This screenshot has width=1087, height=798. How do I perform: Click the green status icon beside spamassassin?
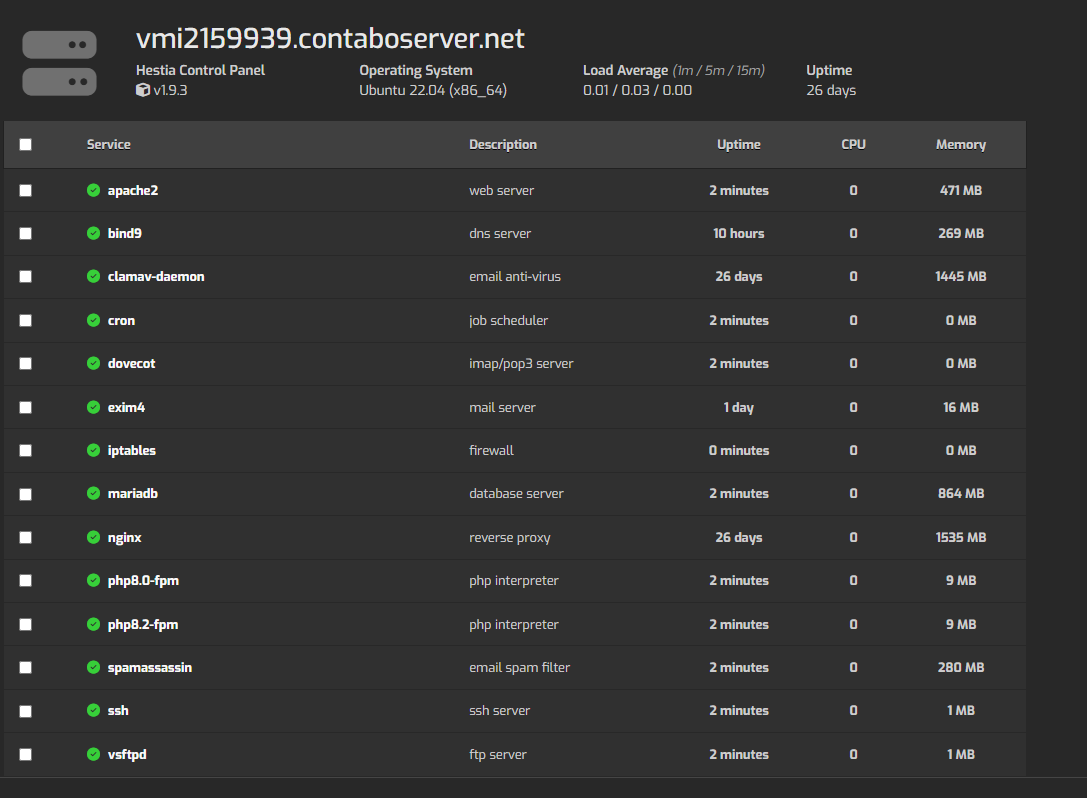coord(95,667)
